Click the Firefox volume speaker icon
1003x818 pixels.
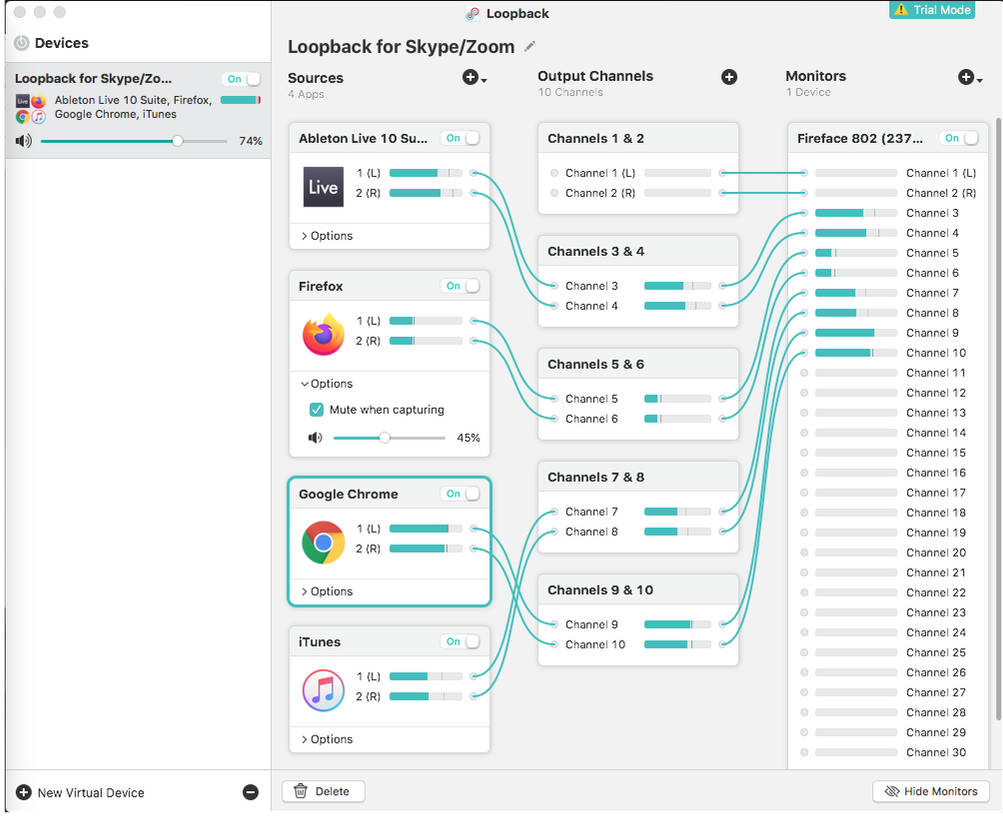click(x=315, y=437)
